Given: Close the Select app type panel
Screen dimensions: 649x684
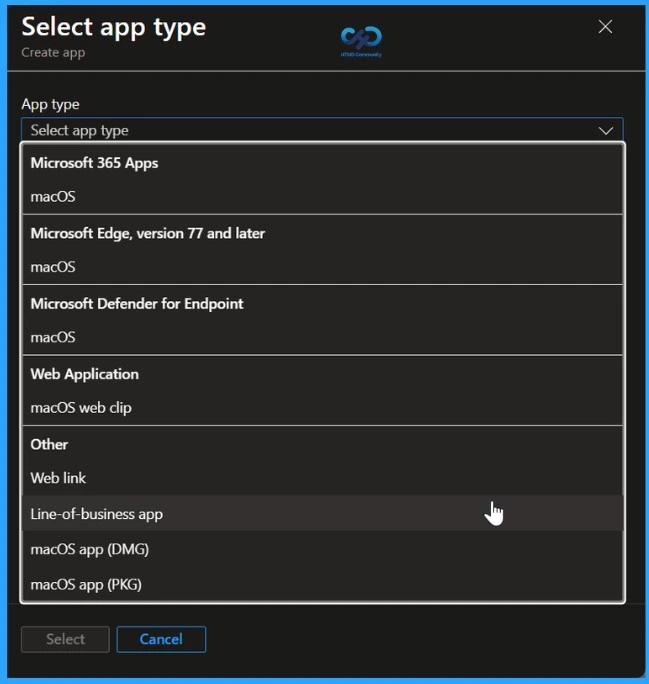Looking at the screenshot, I should (x=605, y=27).
